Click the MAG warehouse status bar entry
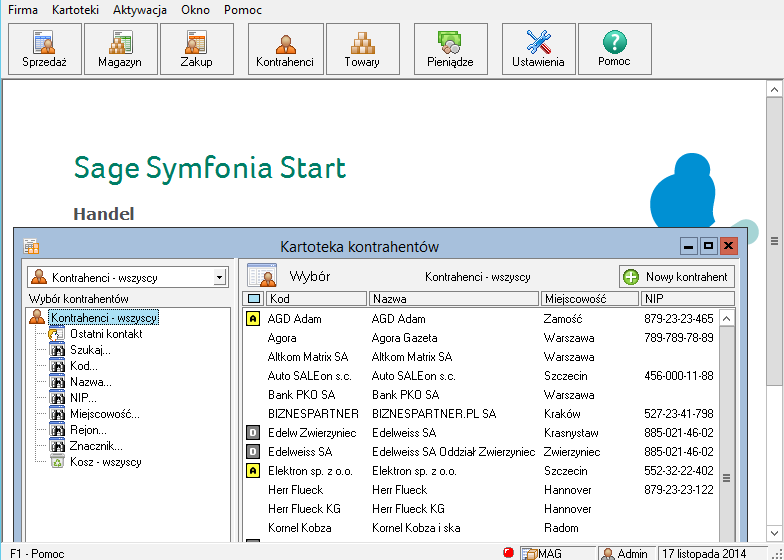784x560 pixels. pos(558,553)
